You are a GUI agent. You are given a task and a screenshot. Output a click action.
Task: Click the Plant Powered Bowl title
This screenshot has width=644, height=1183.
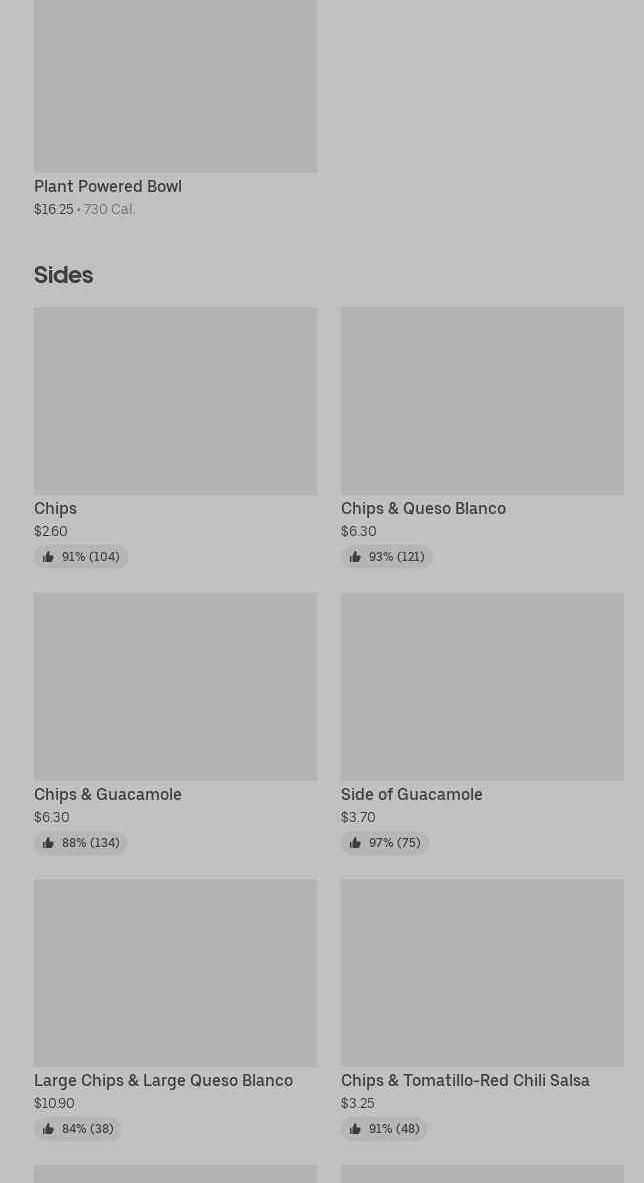(x=108, y=186)
